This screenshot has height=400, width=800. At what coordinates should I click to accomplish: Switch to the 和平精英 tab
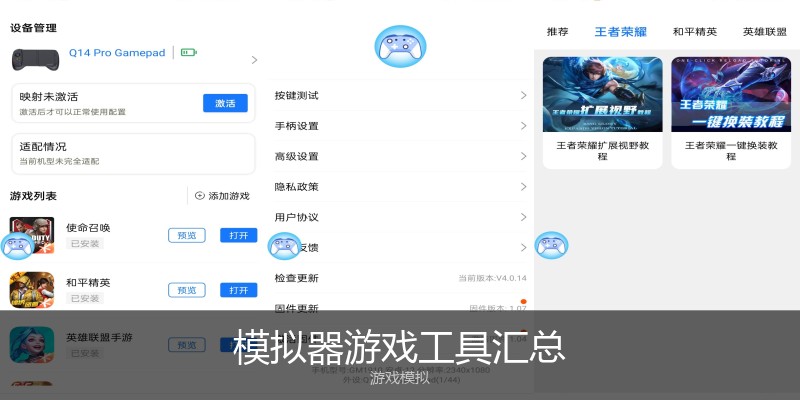pyautogui.click(x=695, y=32)
